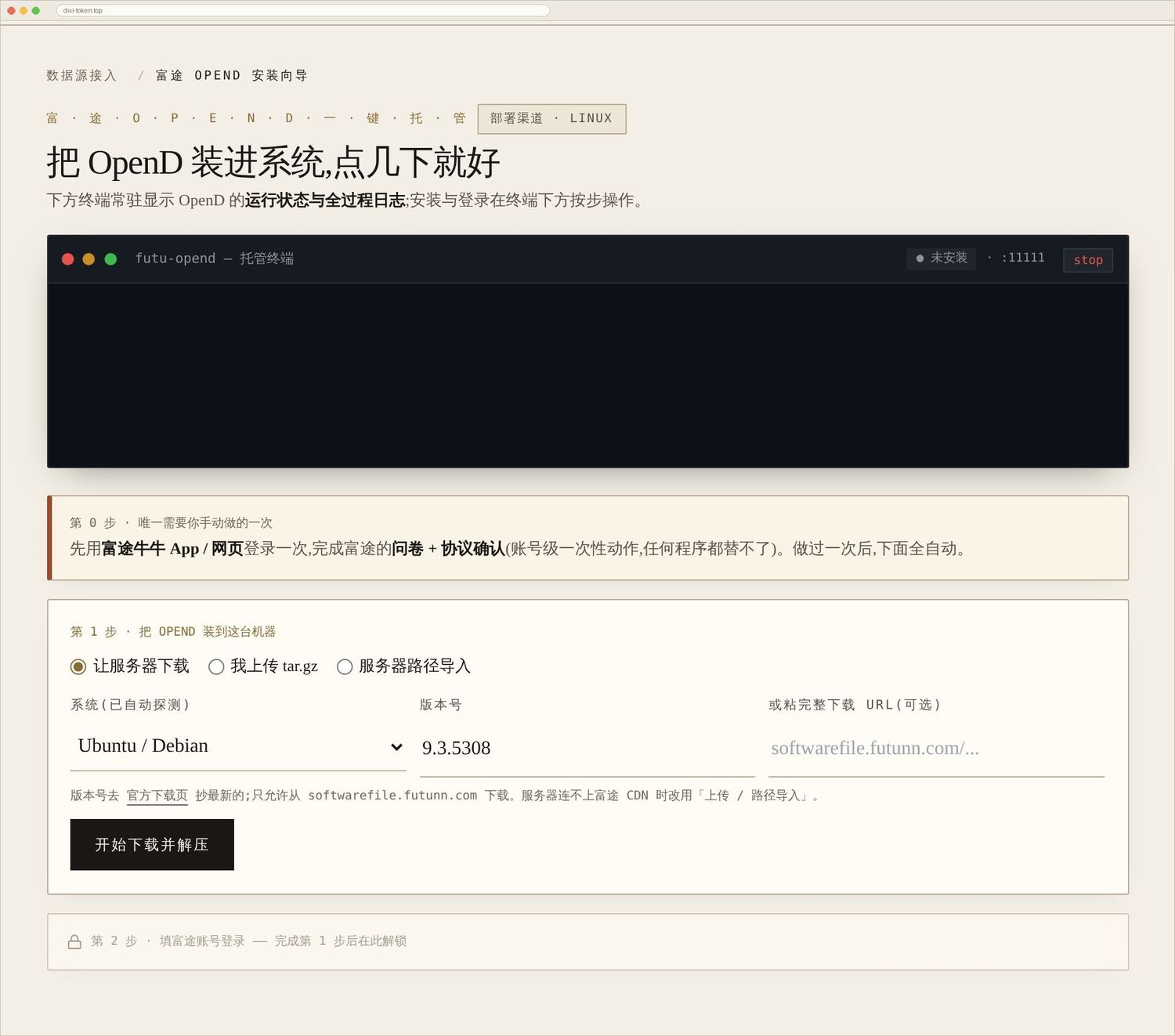
Task: Click the red dot in futu-opend terminal
Action: coord(68,259)
